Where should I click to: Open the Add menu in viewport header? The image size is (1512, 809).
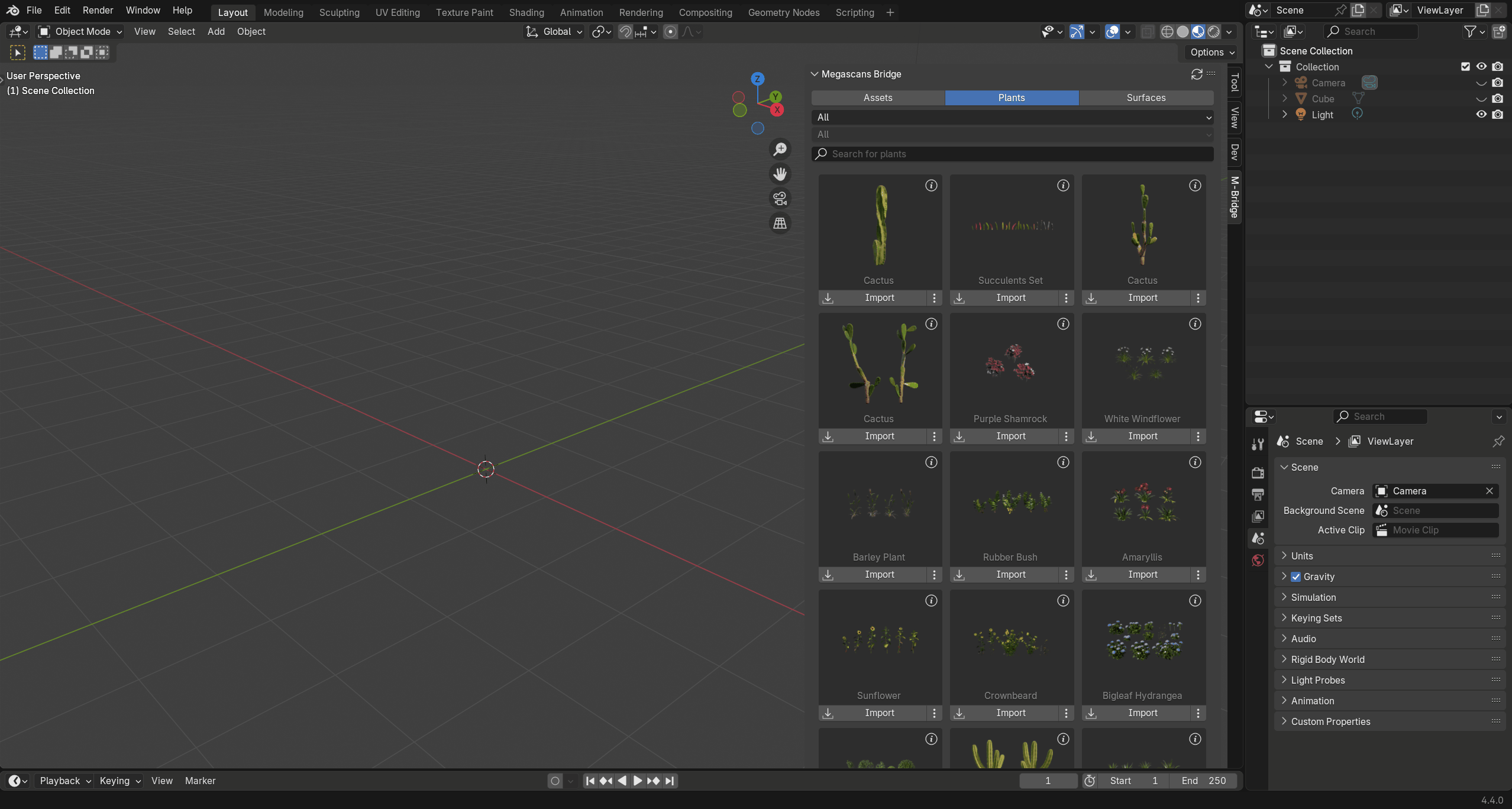coord(216,32)
